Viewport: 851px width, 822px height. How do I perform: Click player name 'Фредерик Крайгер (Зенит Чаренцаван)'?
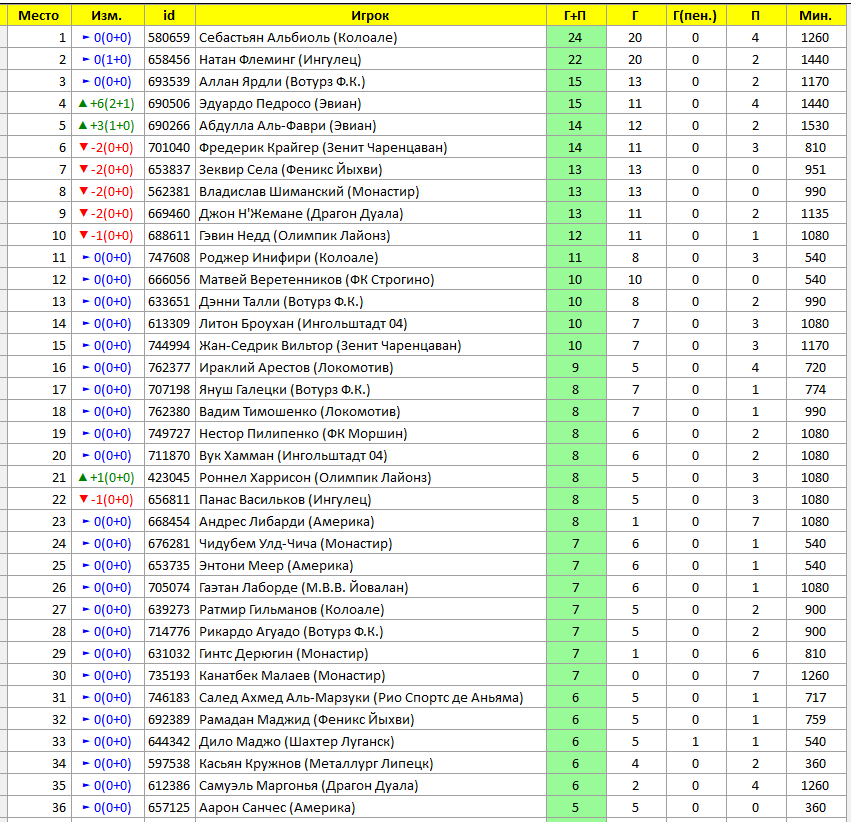tap(323, 147)
